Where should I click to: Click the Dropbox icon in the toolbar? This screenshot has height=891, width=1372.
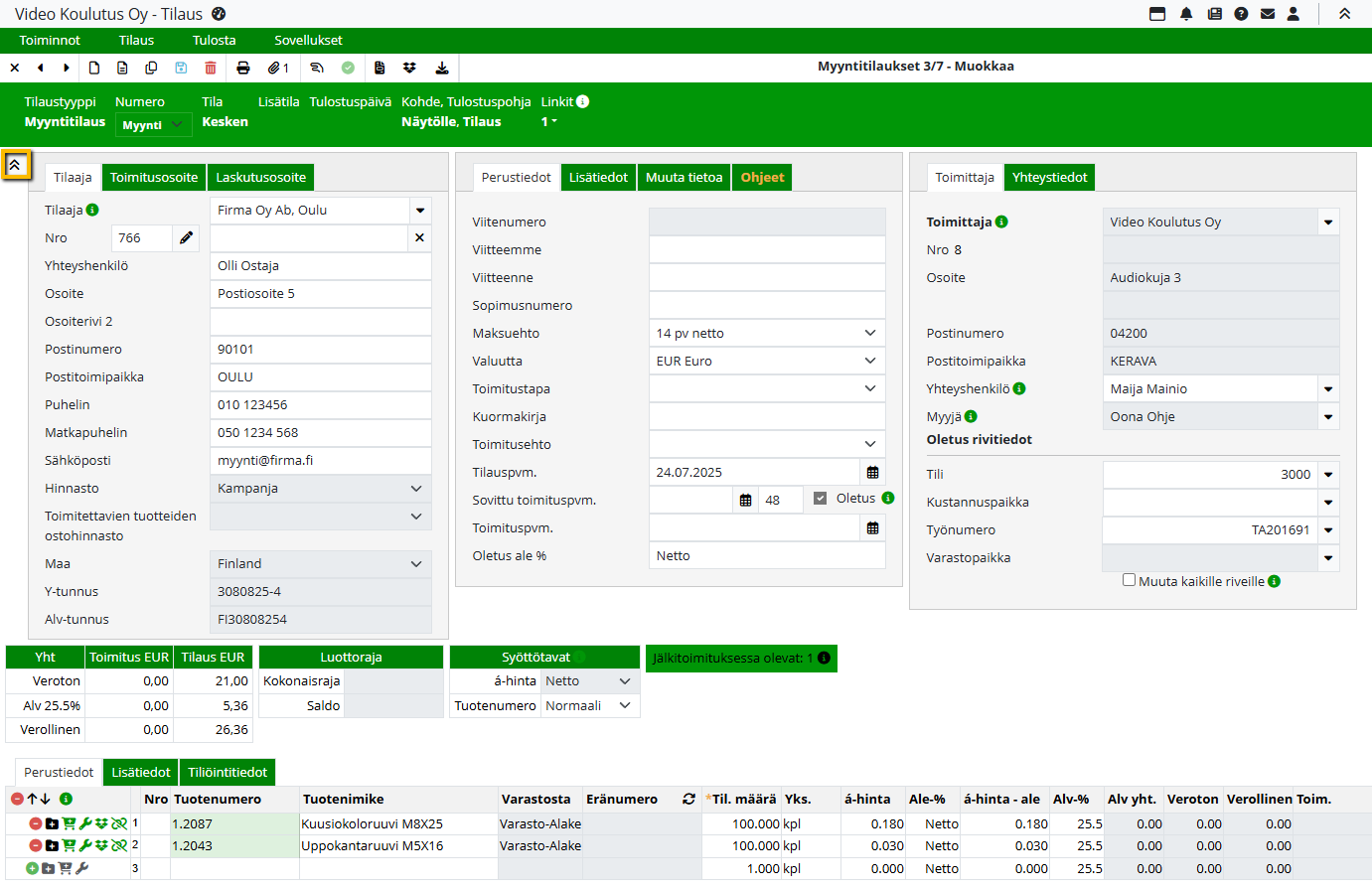tap(409, 68)
